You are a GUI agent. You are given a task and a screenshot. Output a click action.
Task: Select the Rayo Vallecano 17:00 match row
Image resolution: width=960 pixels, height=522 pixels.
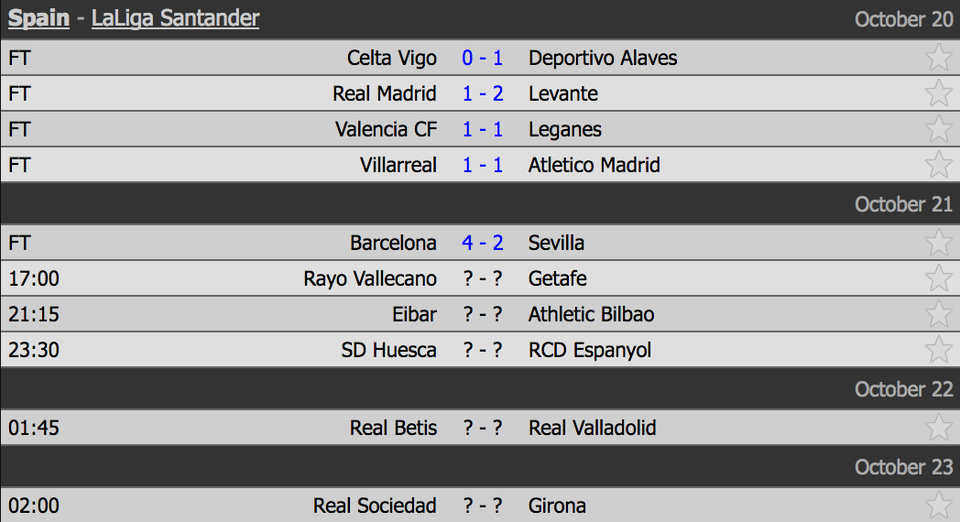[x=480, y=278]
